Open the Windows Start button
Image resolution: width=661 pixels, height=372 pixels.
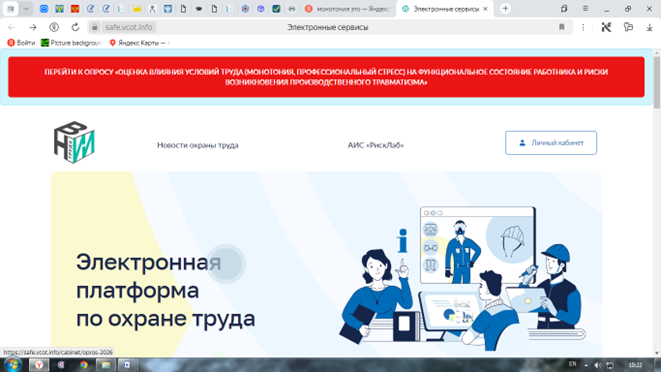tap(13, 364)
